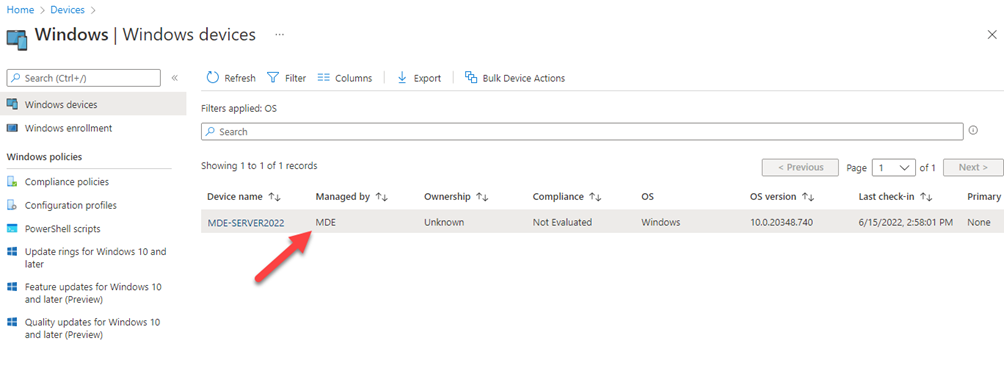Open the Filter funnel icon
Viewport: 1004px width, 385px height.
pyautogui.click(x=273, y=78)
